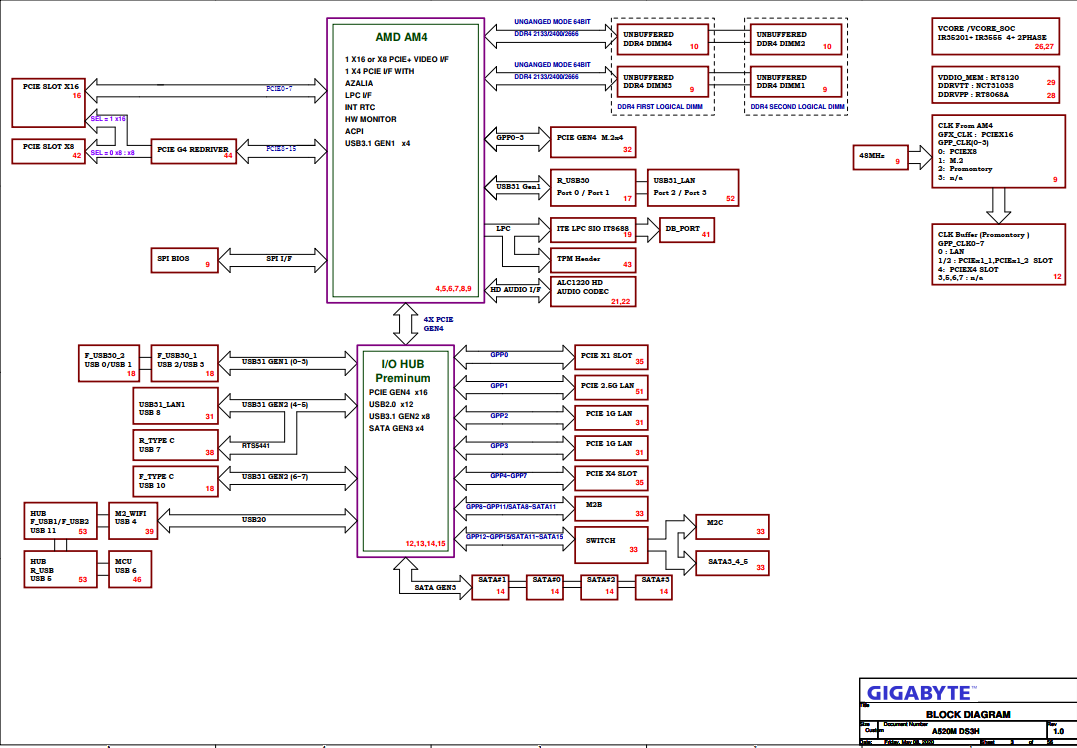This screenshot has height=748, width=1077.
Task: Select the AMD AM4 title
Action: point(402,37)
